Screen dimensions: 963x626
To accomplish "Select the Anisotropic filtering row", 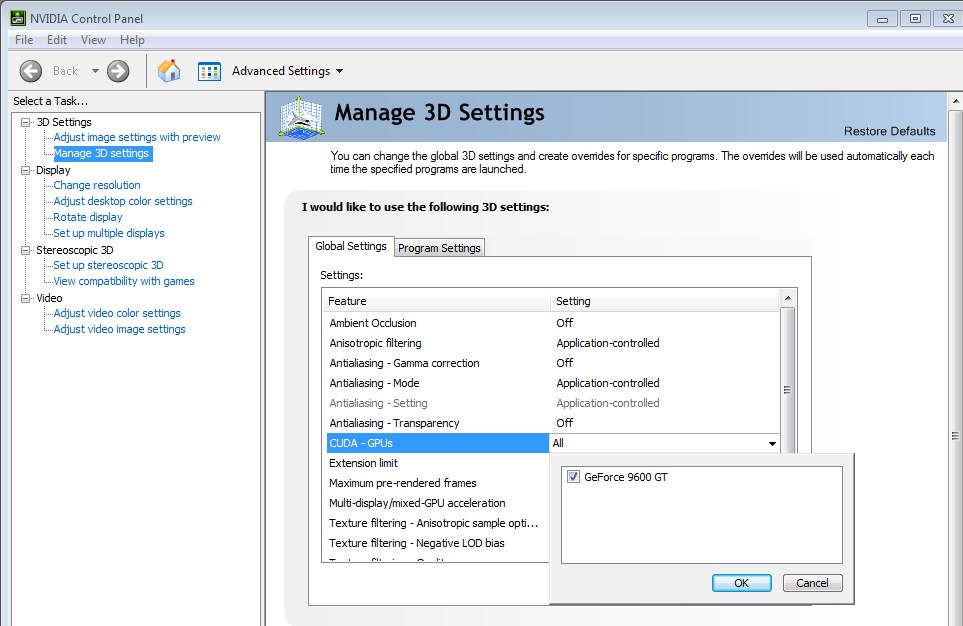I will pyautogui.click(x=552, y=343).
